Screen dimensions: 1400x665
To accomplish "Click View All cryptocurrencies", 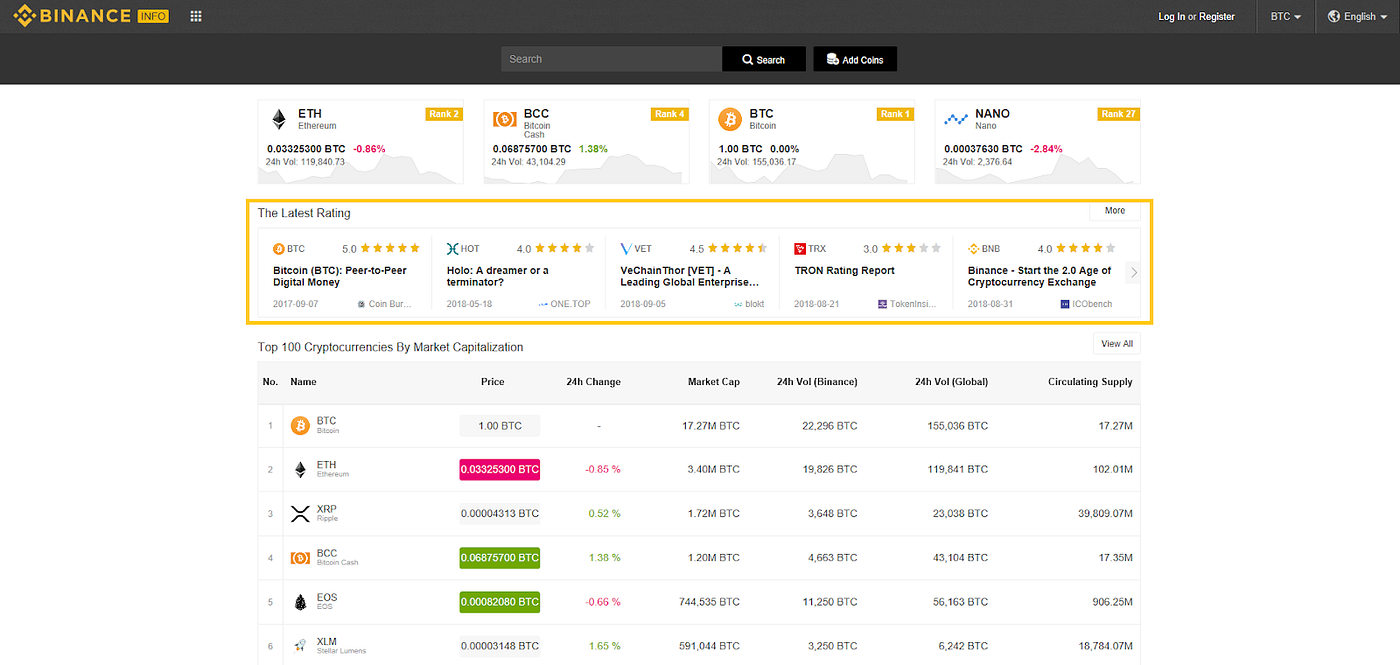I will (1116, 343).
